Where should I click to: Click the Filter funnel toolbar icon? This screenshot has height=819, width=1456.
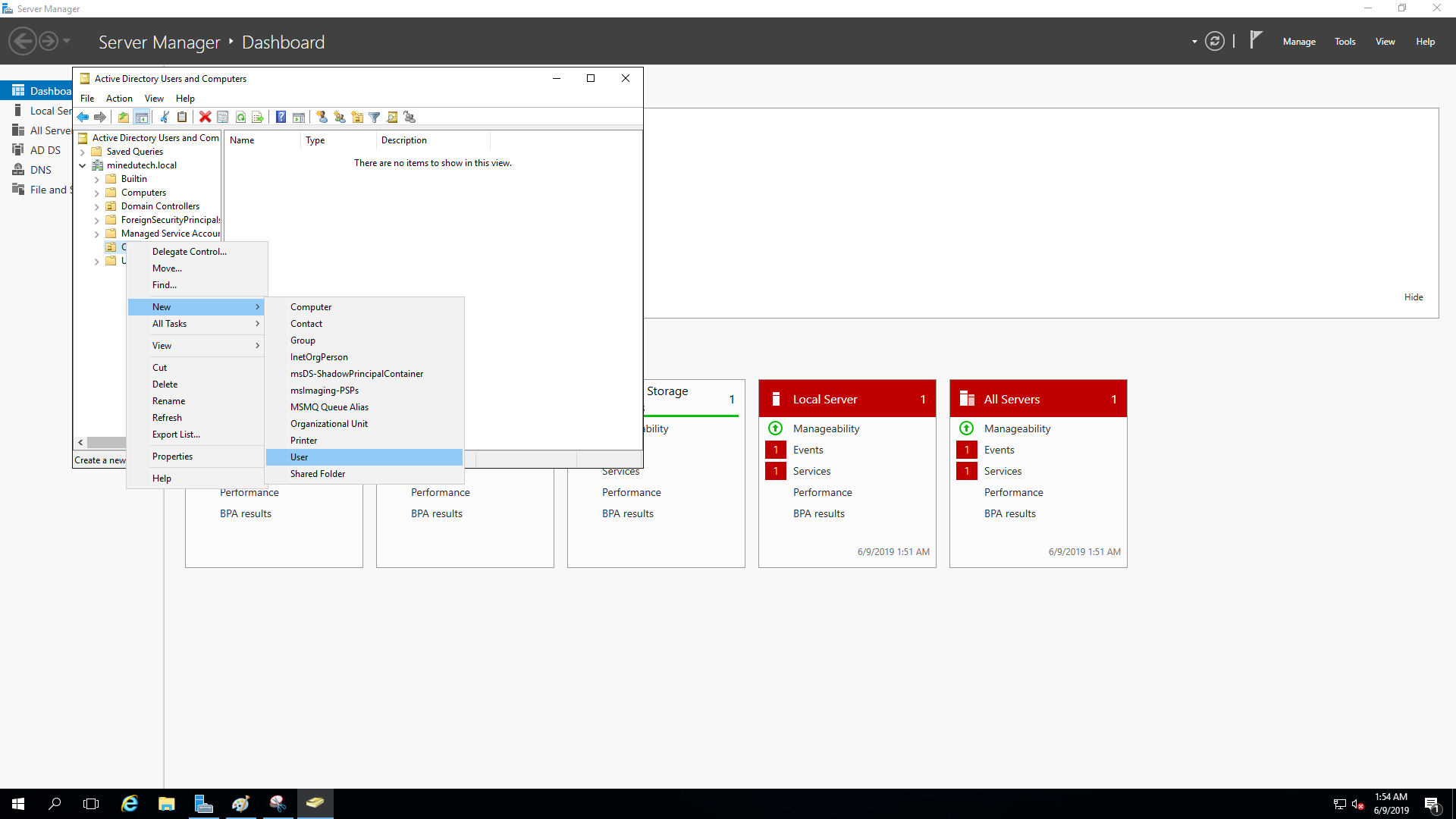375,117
